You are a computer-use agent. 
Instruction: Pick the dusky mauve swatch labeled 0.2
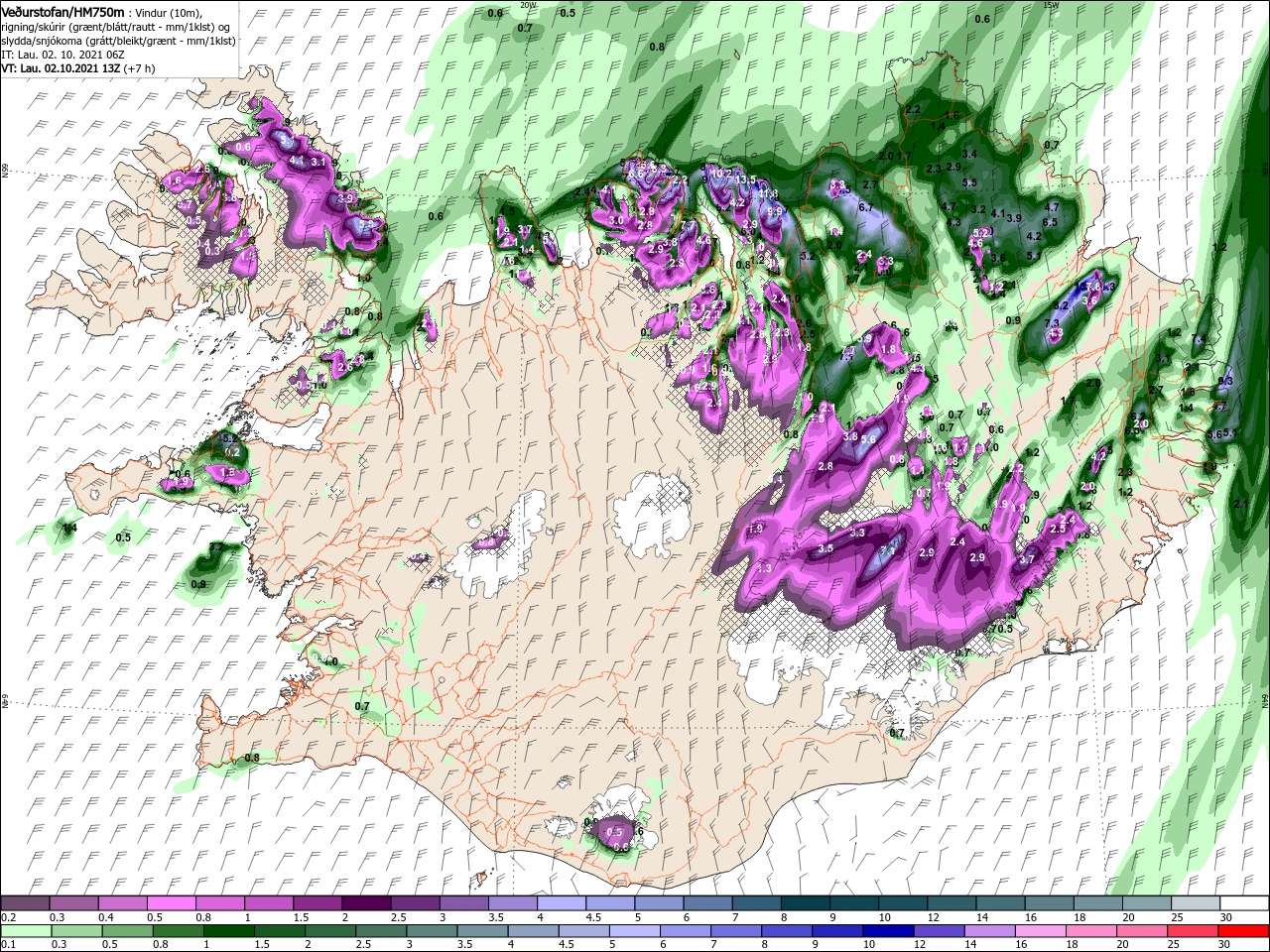coord(25,903)
